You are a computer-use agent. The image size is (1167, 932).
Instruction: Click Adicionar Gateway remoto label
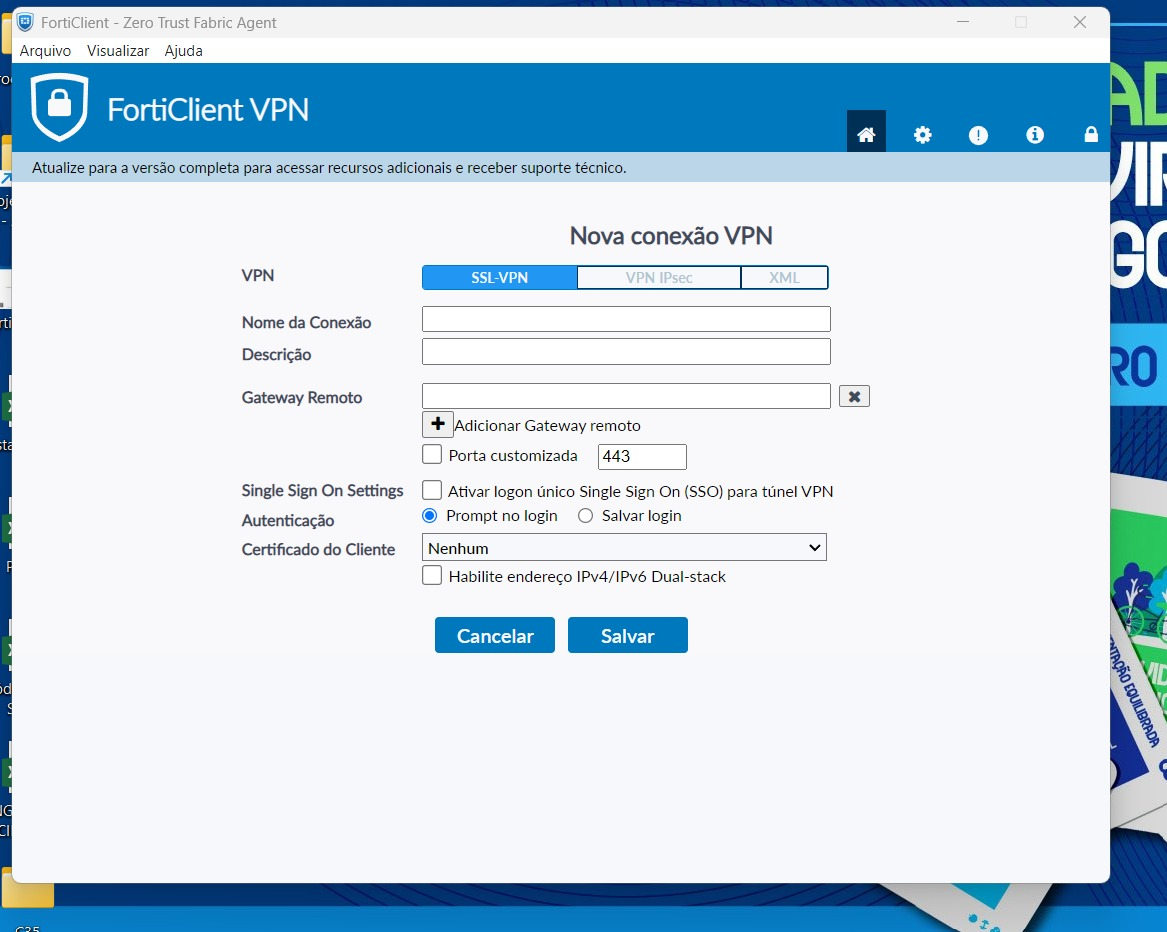(547, 426)
